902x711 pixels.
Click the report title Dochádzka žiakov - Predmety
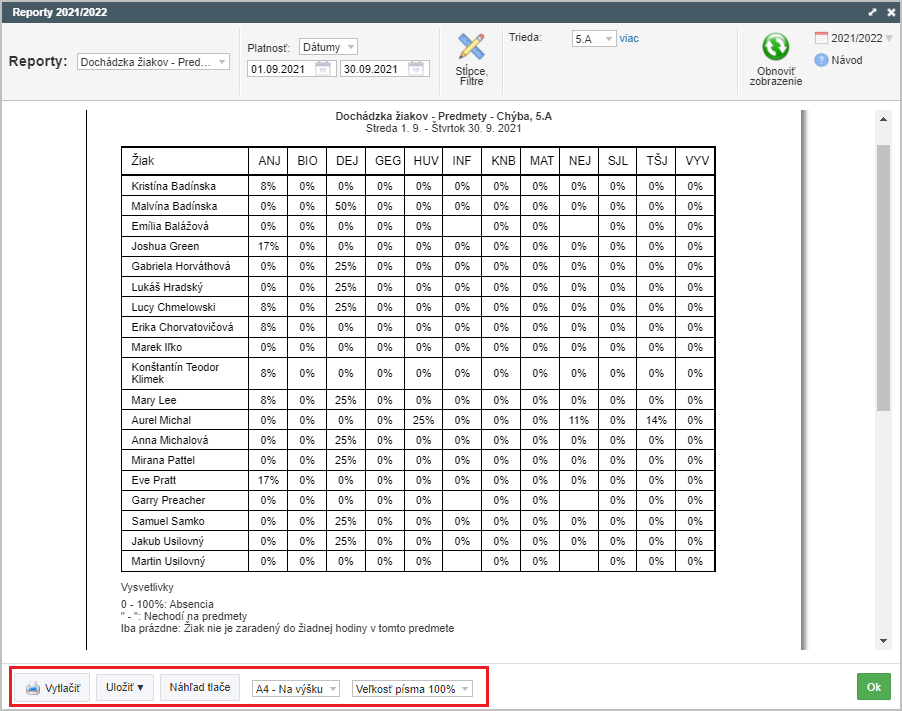click(444, 116)
